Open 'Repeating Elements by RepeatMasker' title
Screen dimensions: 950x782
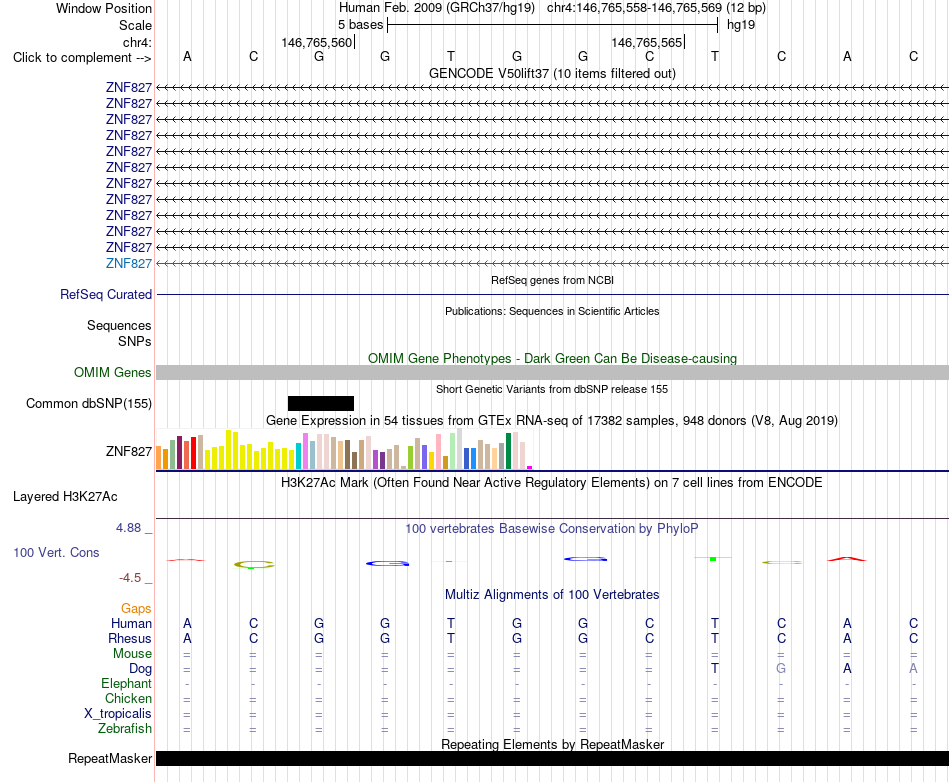[552, 744]
